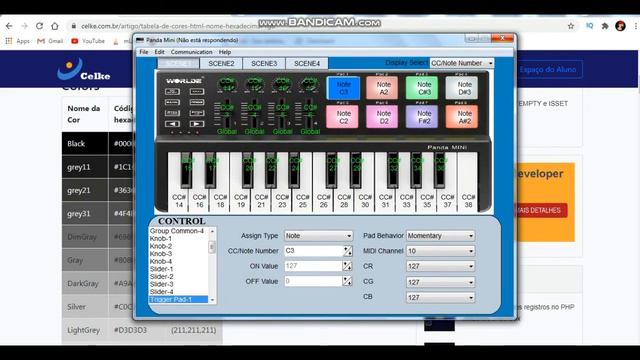640x360 pixels.
Task: Click the stepper icon beside OFF Value field
Action: tap(347, 281)
